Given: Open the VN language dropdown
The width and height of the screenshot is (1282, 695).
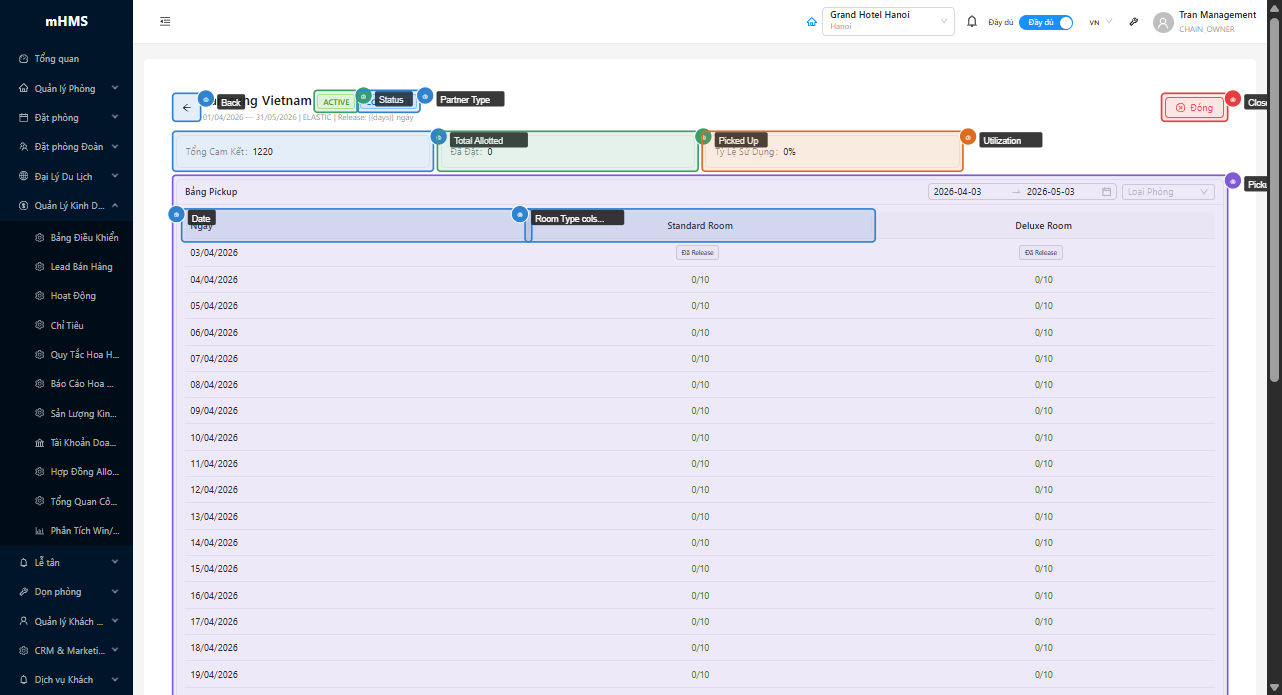Looking at the screenshot, I should point(1100,22).
